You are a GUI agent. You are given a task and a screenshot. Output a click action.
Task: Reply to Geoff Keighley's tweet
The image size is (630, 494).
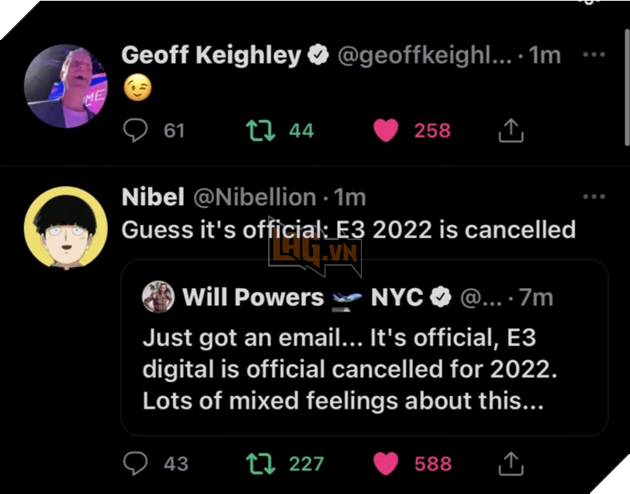click(135, 130)
